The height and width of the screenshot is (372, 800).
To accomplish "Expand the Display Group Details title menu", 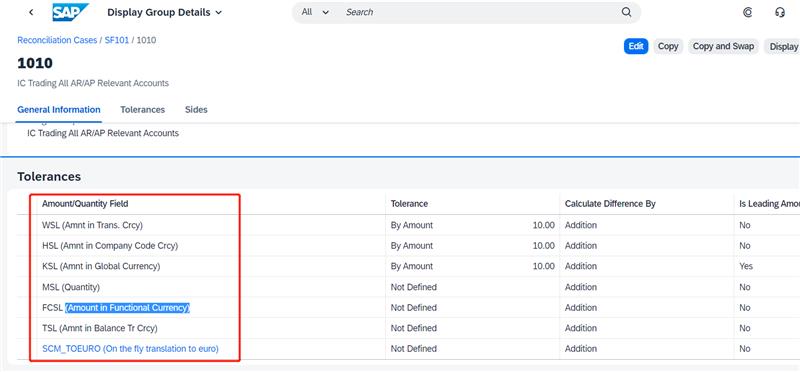I will pos(165,12).
